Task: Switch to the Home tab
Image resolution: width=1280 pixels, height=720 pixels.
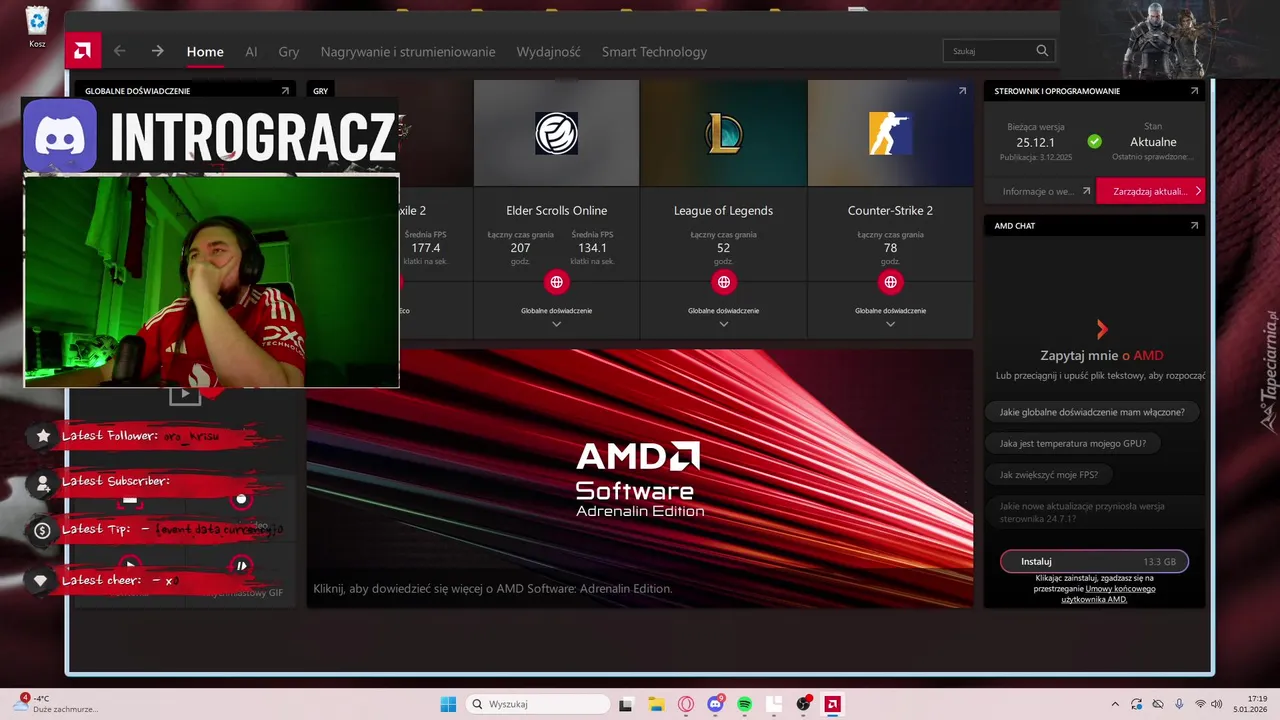Action: tap(205, 52)
